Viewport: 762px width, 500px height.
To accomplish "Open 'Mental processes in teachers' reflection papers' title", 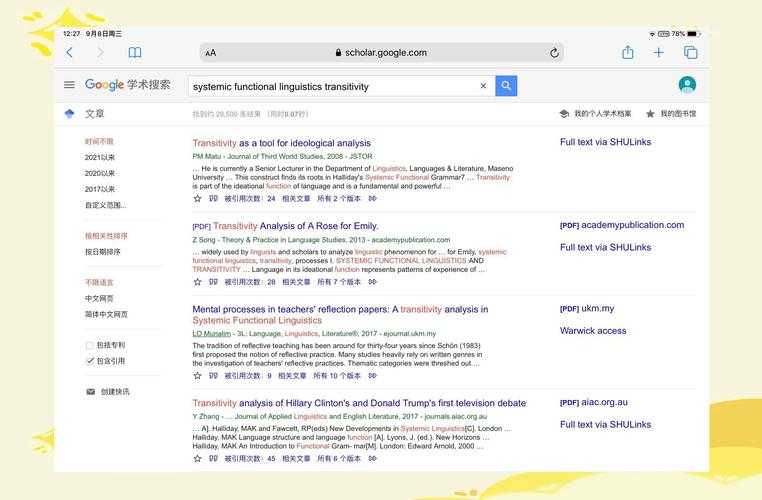I will (x=340, y=314).
